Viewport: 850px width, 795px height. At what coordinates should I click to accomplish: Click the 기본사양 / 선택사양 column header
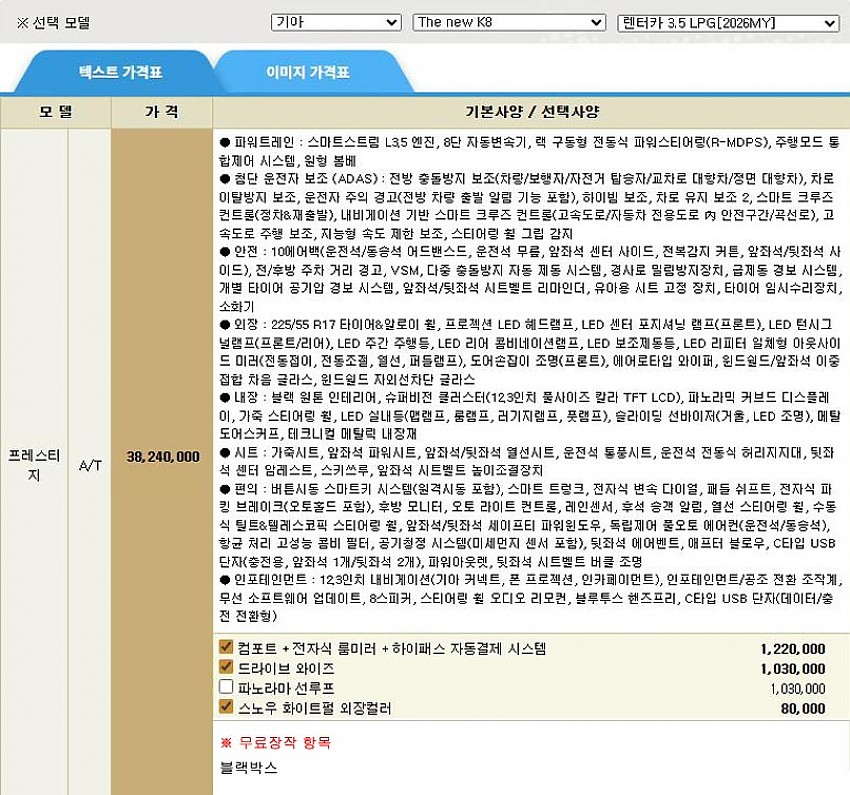pos(530,111)
